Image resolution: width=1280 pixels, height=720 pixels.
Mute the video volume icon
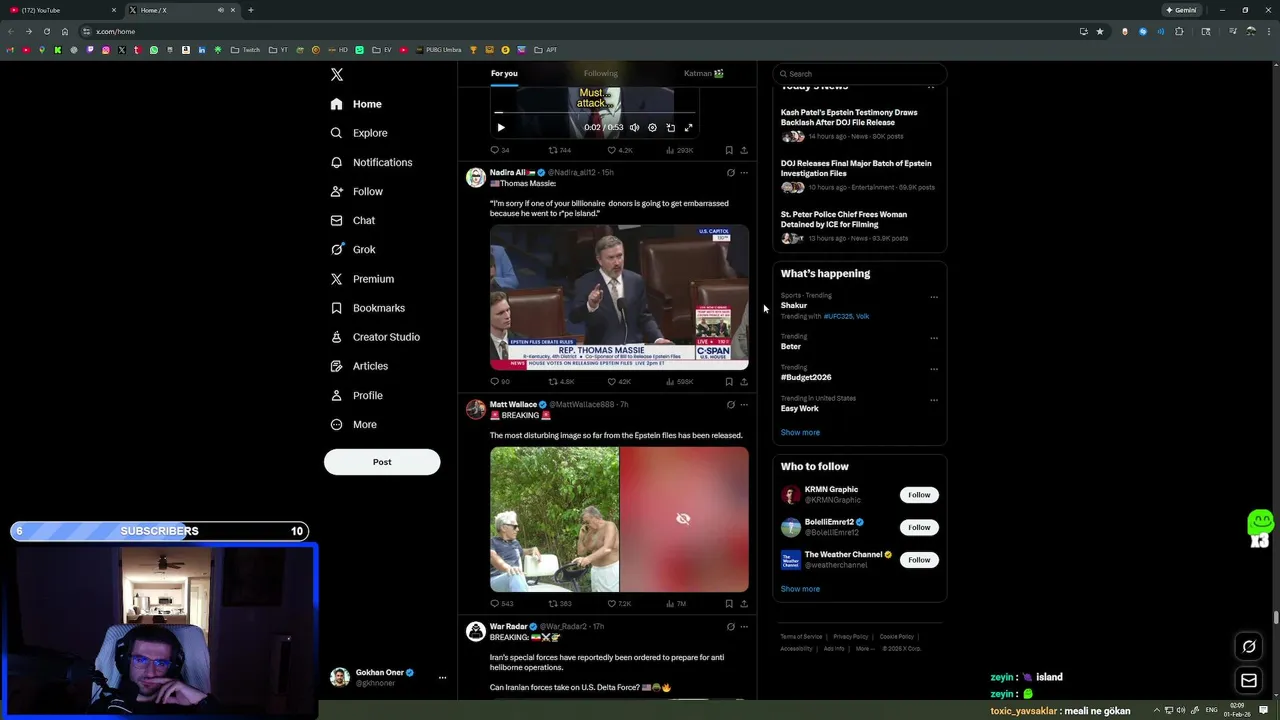click(x=634, y=127)
